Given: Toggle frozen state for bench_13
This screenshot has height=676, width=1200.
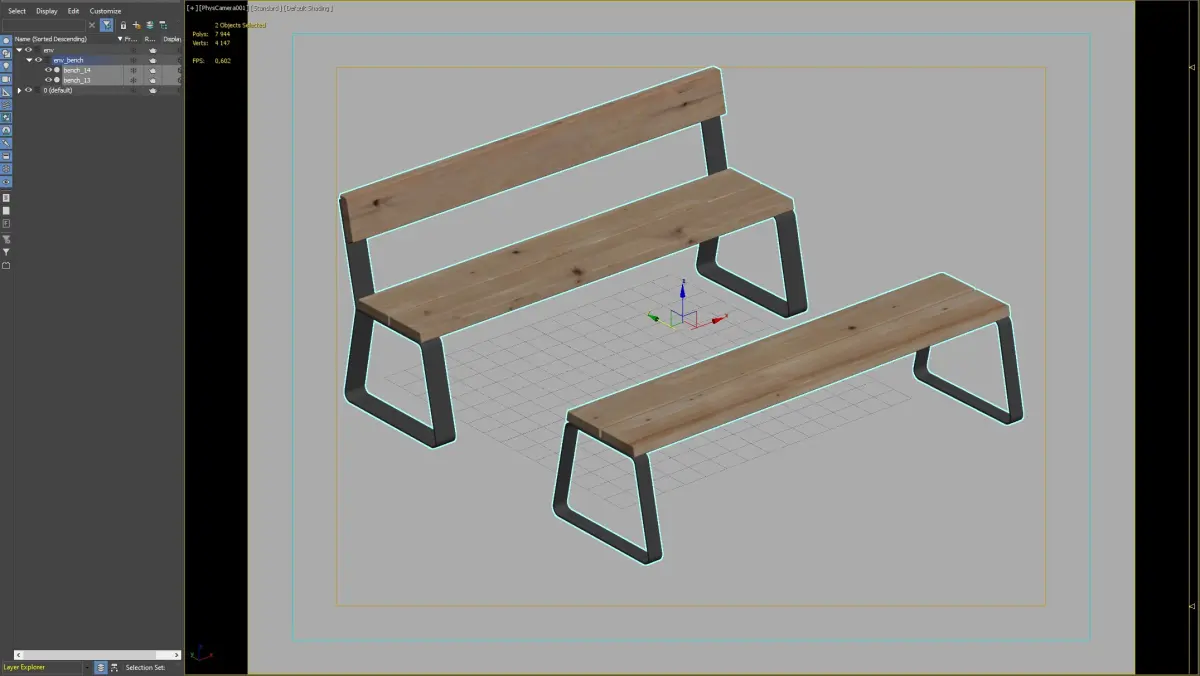Looking at the screenshot, I should pos(133,80).
